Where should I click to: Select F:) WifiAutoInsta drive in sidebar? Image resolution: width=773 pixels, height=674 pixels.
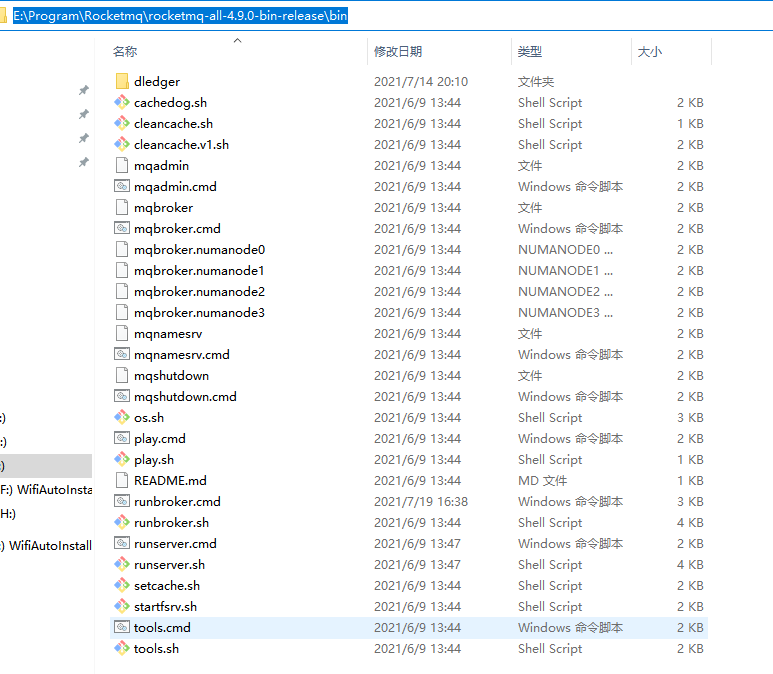[x=46, y=490]
